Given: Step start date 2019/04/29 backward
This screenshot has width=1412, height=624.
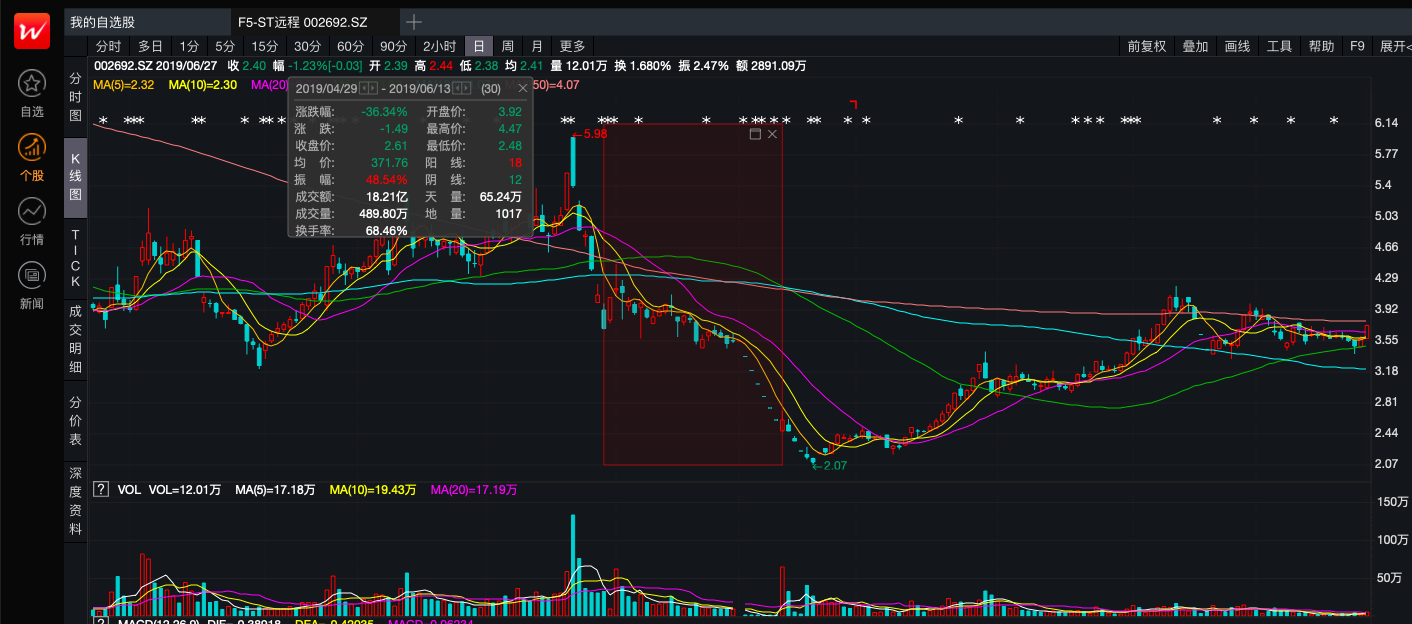Looking at the screenshot, I should pyautogui.click(x=365, y=88).
